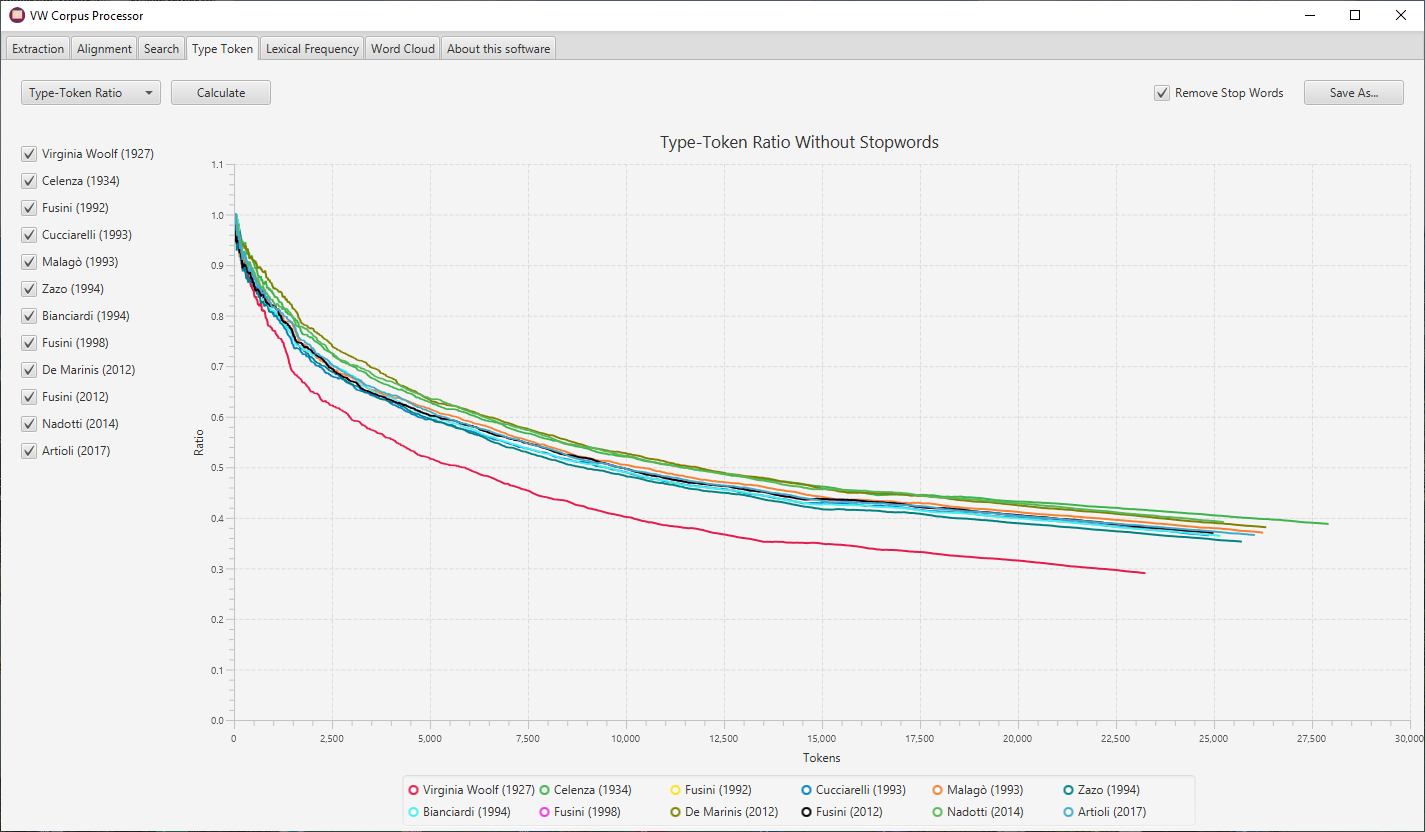Click the Nadotti (2014) legend marker

click(938, 812)
